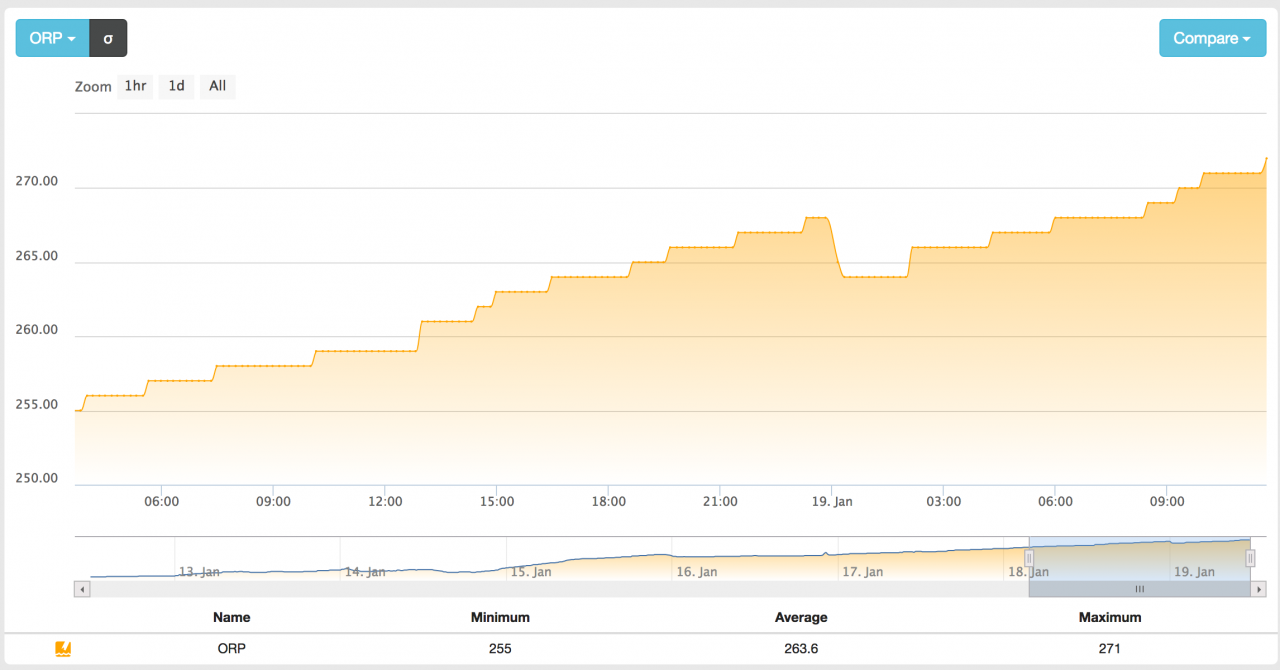Set zoom to 1hr
Viewport: 1280px width, 670px height.
click(x=135, y=86)
